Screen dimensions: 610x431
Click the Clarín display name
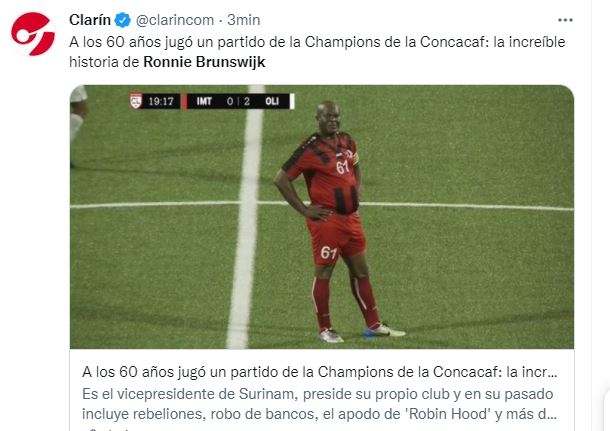coord(90,20)
